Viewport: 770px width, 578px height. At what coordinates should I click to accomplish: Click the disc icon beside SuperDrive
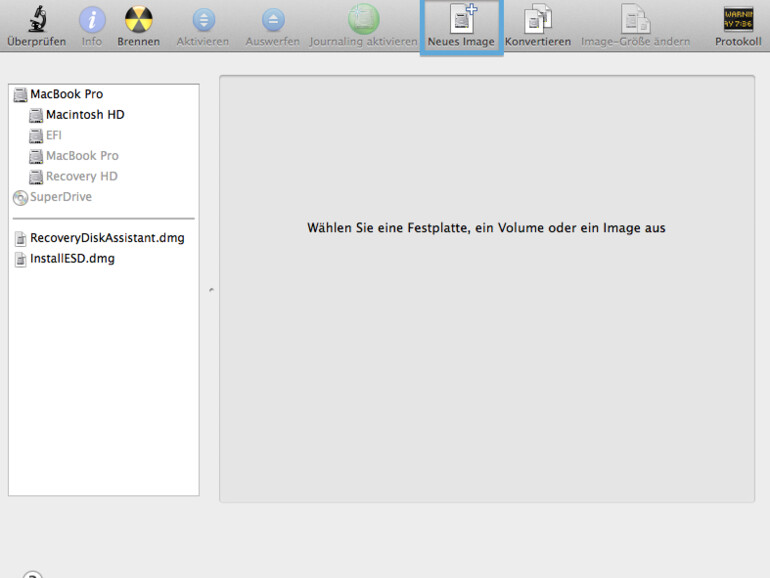(x=20, y=198)
